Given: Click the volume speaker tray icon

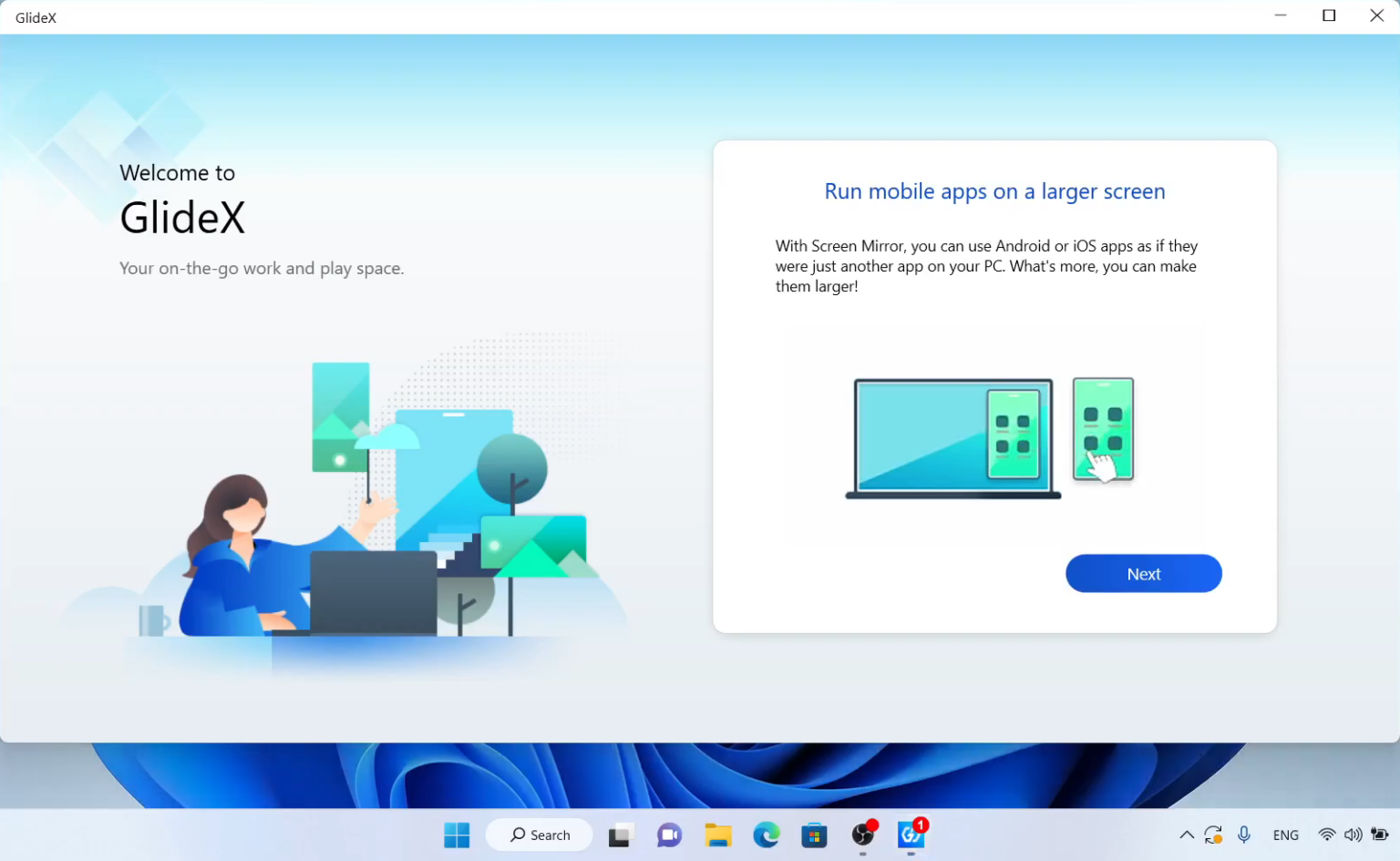Looking at the screenshot, I should [x=1353, y=835].
